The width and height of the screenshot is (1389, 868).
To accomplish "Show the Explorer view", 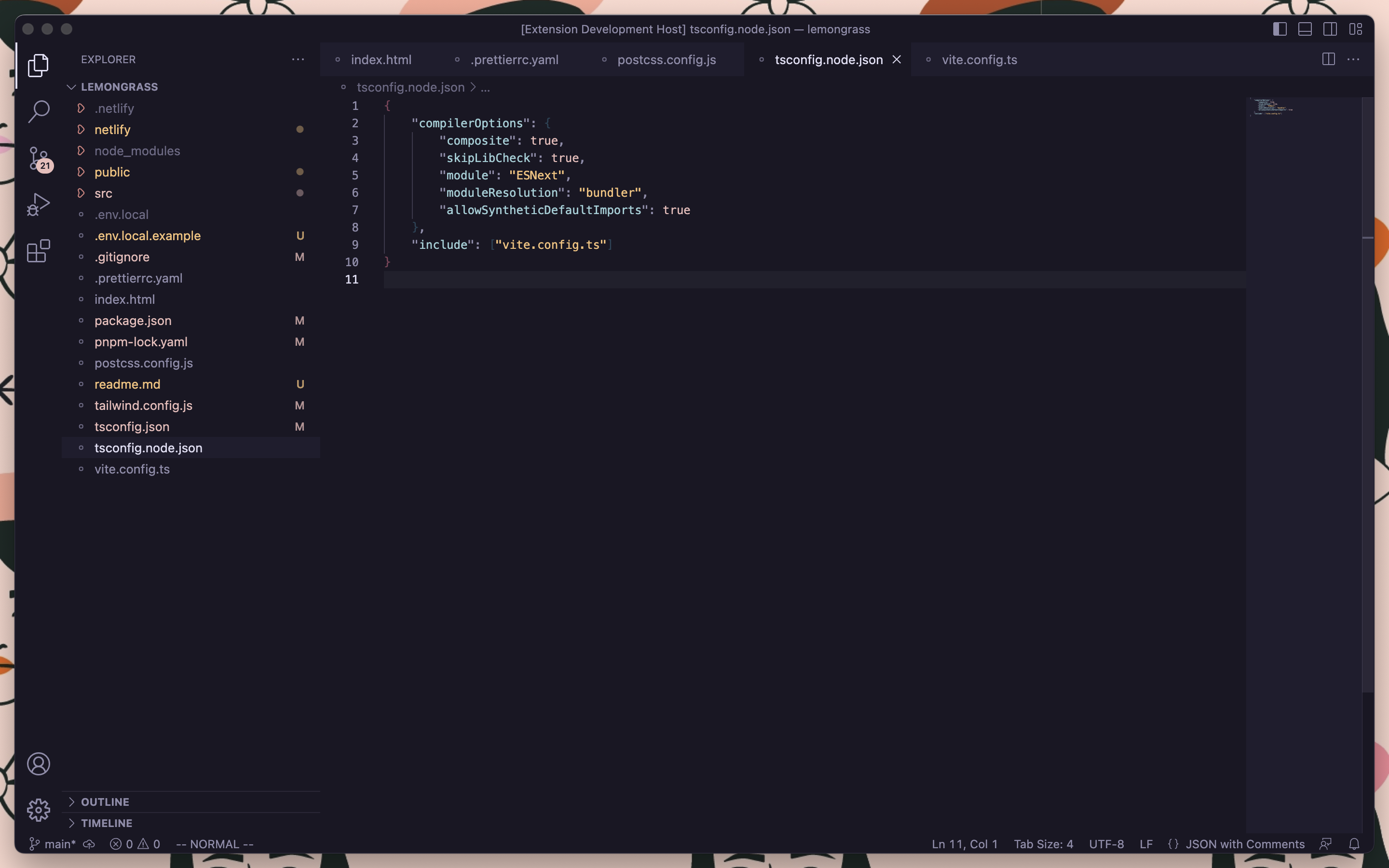I will pos(38,66).
